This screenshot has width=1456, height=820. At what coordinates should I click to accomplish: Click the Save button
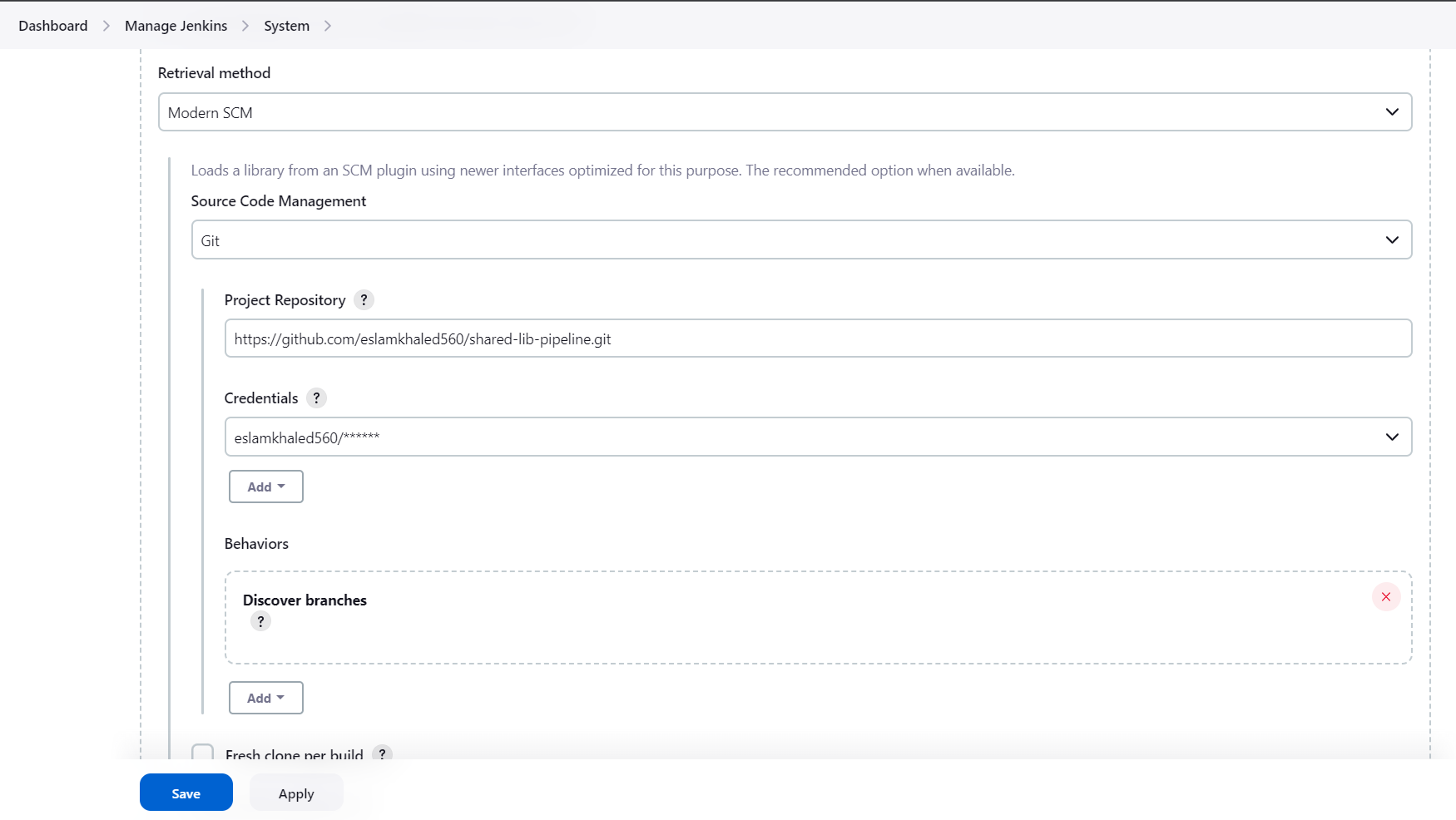tap(186, 793)
